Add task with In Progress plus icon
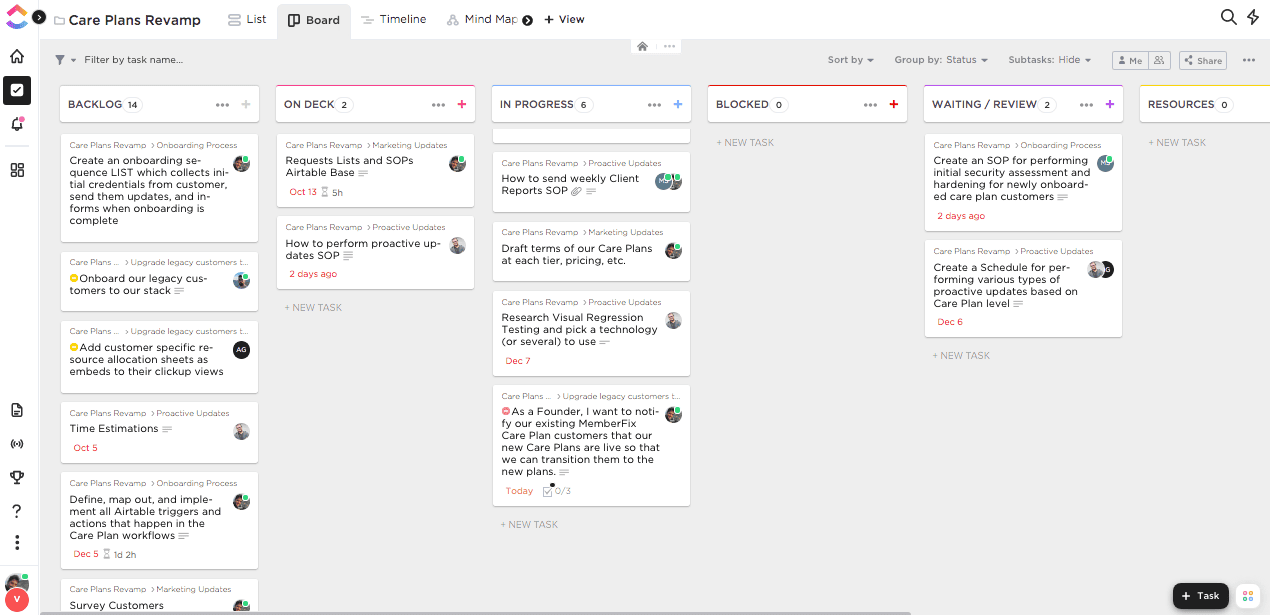 point(677,104)
